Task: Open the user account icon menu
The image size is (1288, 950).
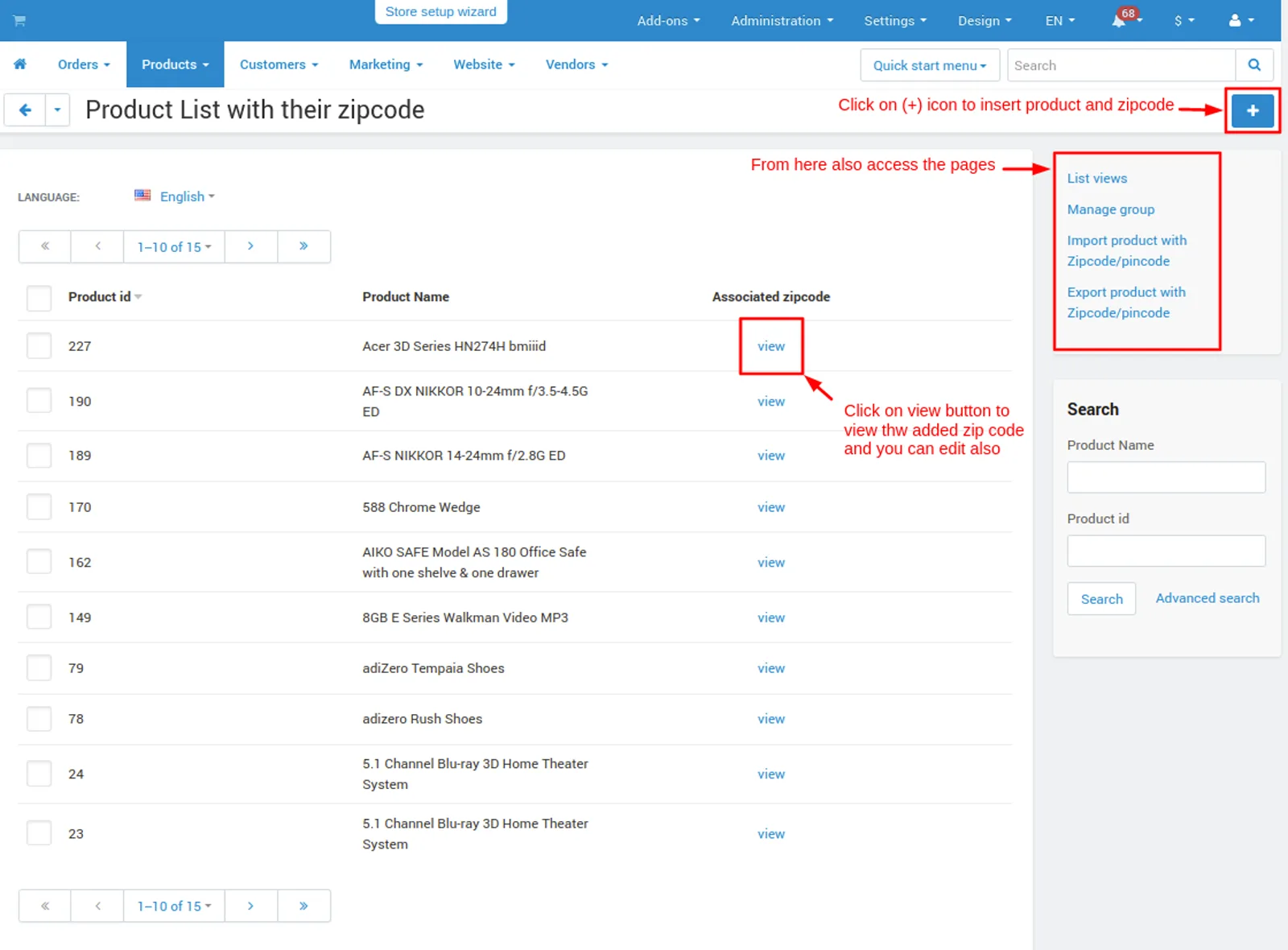Action: pos(1241,21)
